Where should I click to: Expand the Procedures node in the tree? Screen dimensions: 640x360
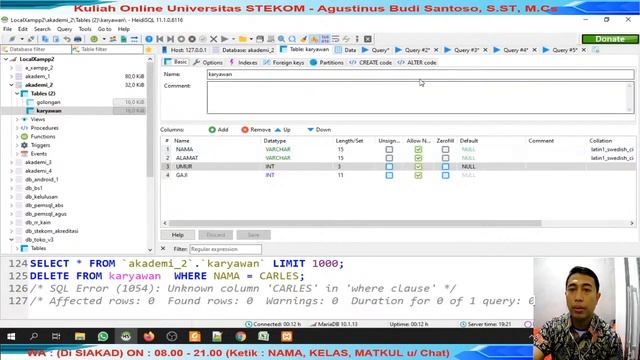pyautogui.click(x=17, y=128)
